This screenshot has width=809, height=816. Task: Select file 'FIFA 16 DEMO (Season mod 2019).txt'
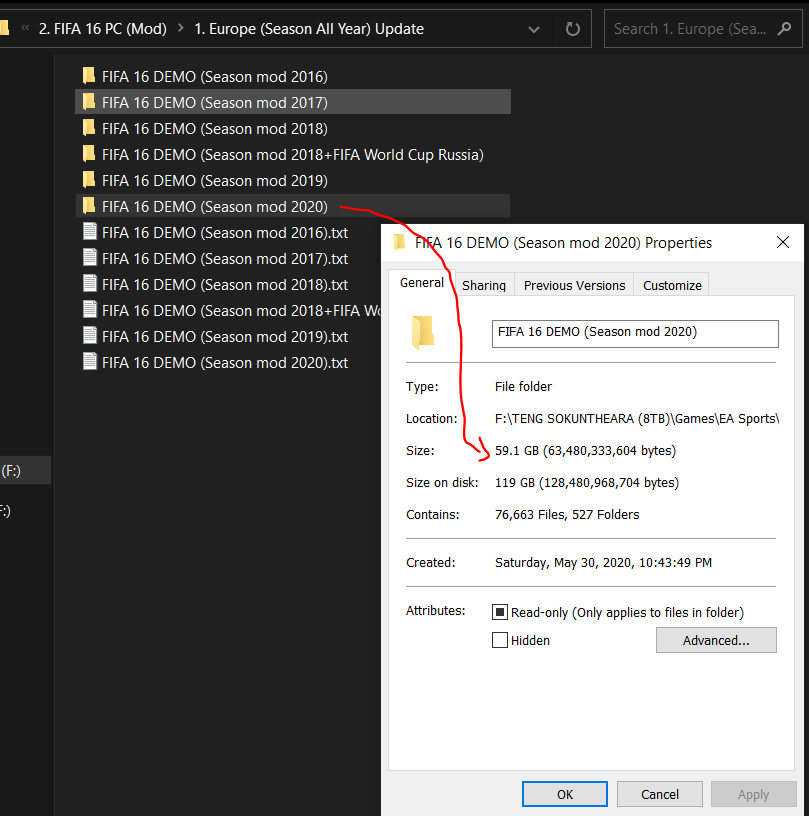coord(225,337)
